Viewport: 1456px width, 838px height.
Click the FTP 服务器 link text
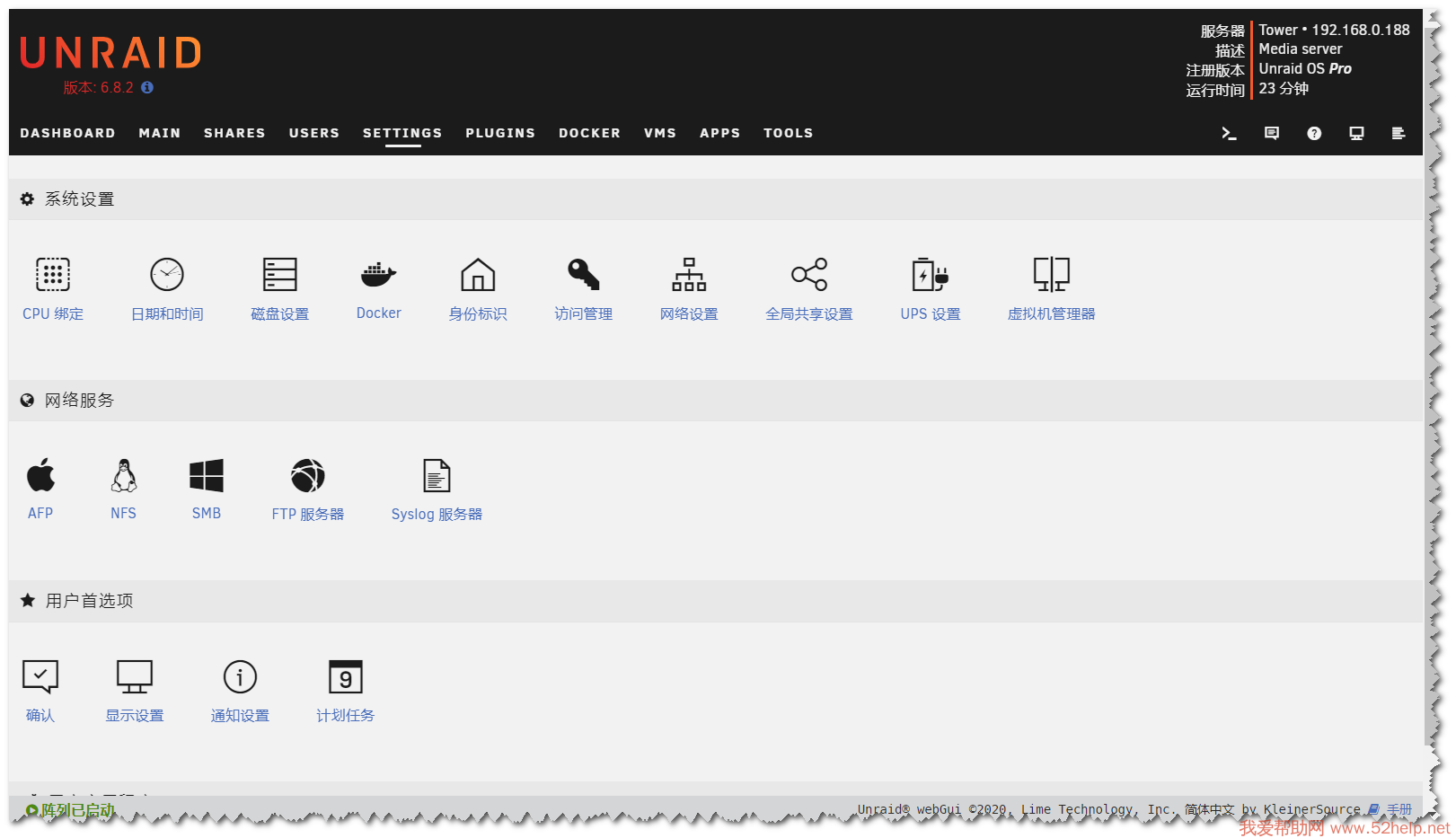307,514
